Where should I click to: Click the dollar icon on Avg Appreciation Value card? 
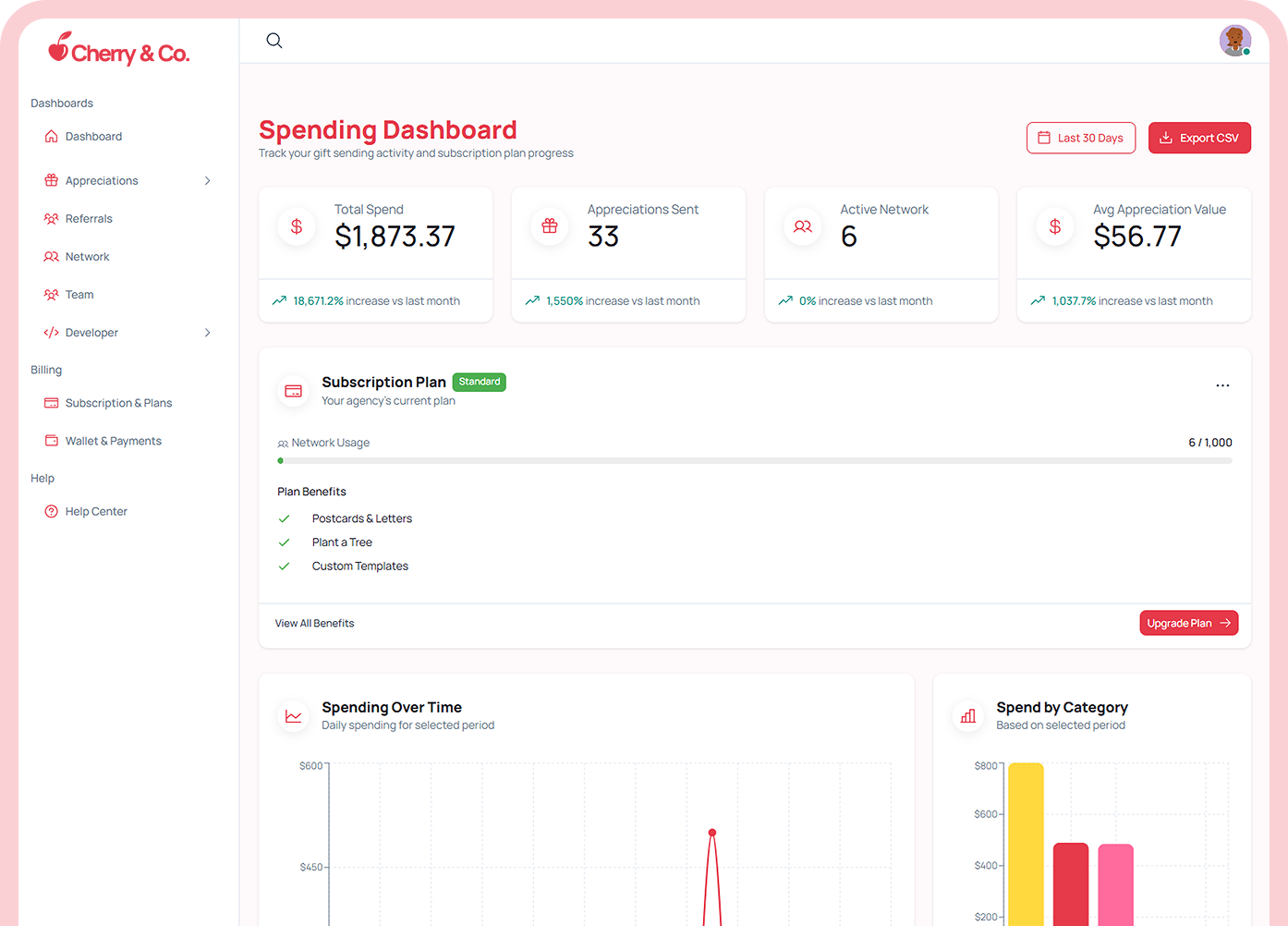point(1055,226)
